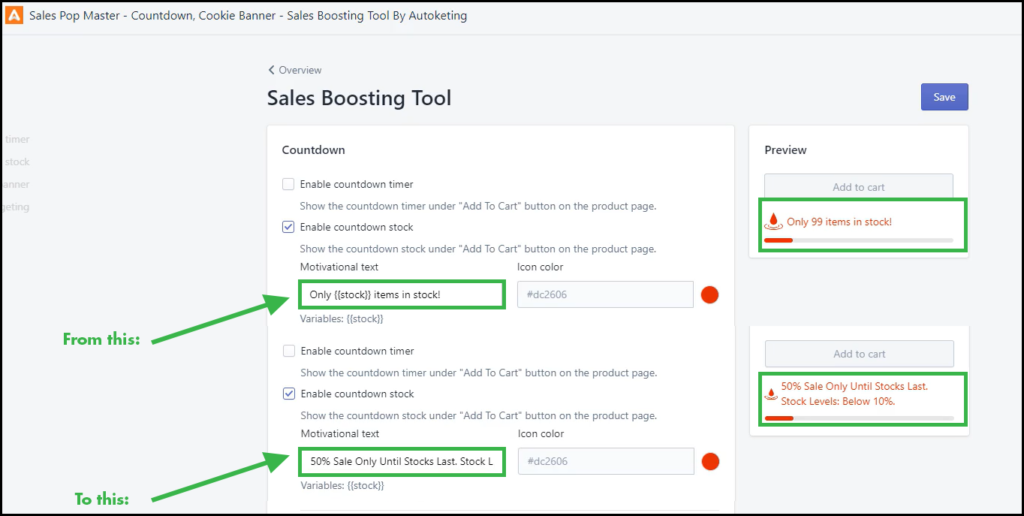Viewport: 1024px width, 516px height.
Task: Click water drop icon beside '50% Sale' preview
Action: pyautogui.click(x=771, y=394)
